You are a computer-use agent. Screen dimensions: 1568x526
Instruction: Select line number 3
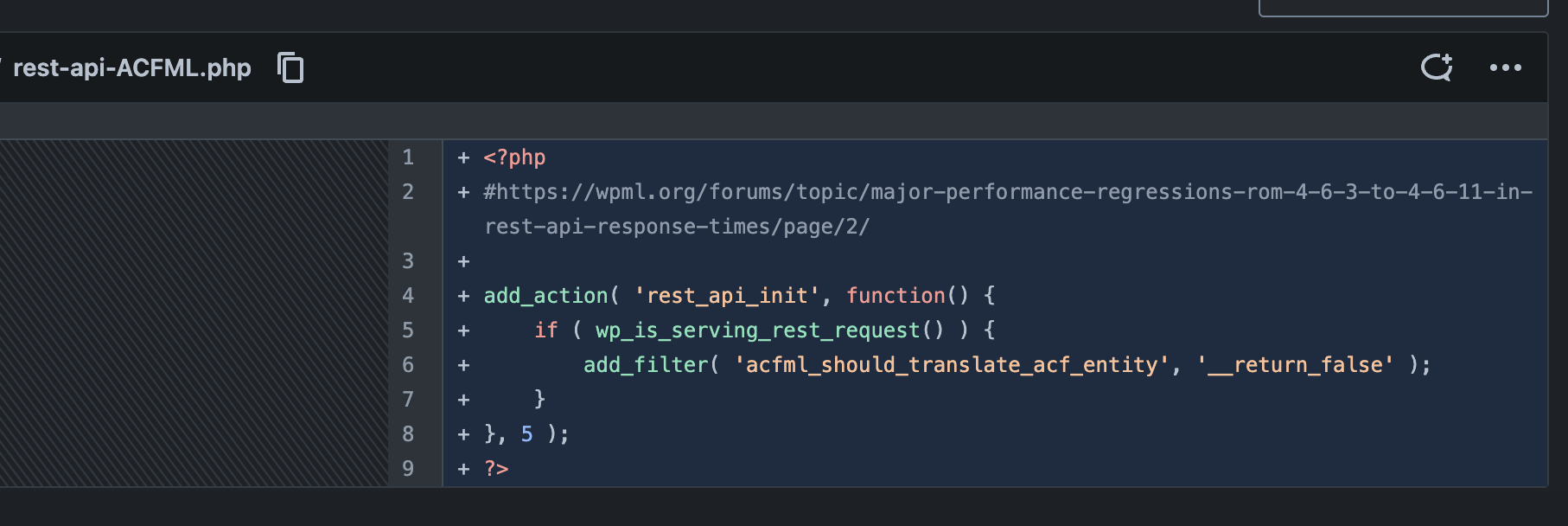point(408,261)
